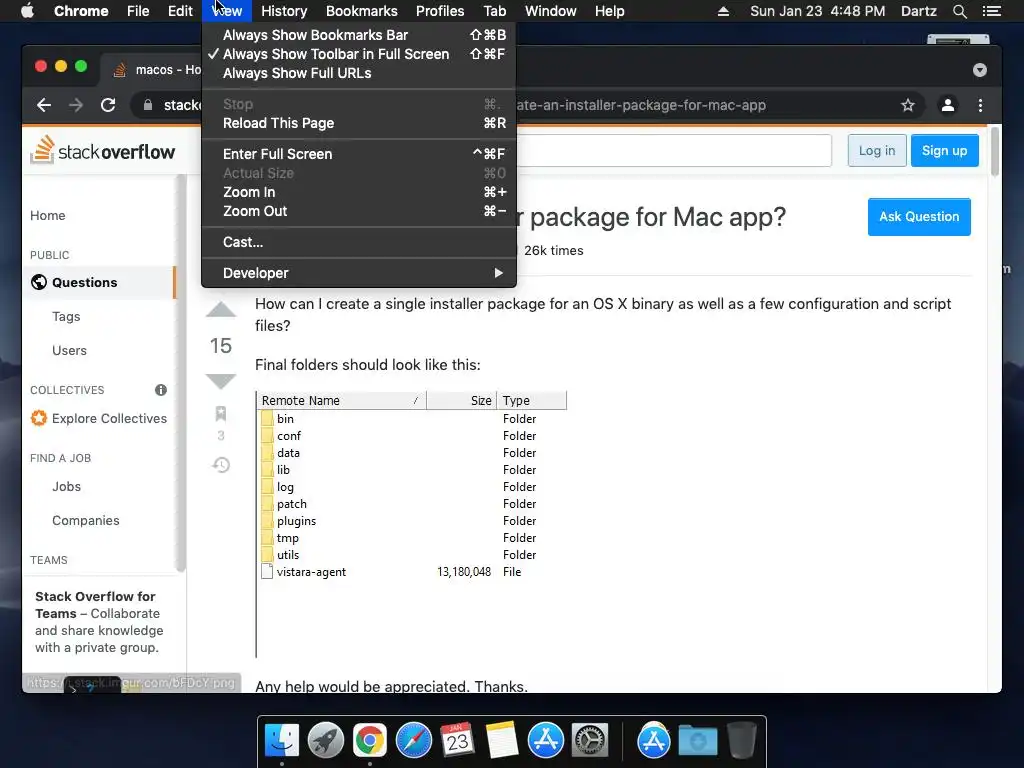Image resolution: width=1024 pixels, height=768 pixels.
Task: Open Jobs in sidebar
Action: coord(67,487)
